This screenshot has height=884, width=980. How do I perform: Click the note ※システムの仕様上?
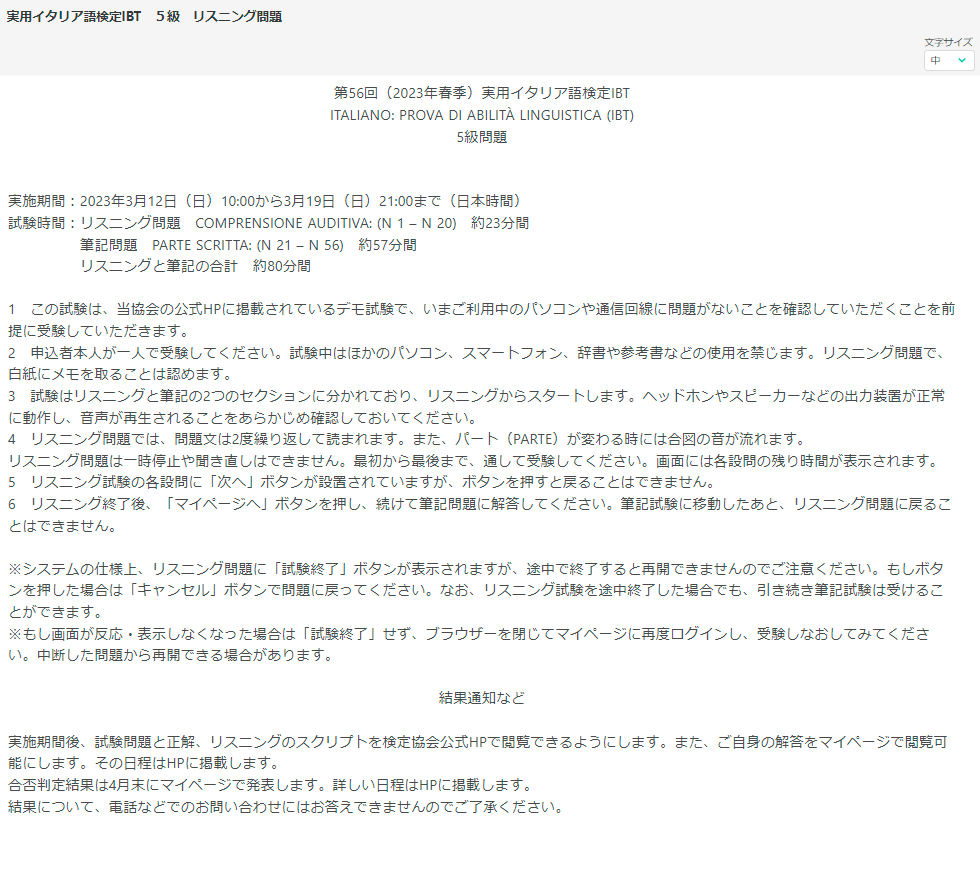(476, 590)
